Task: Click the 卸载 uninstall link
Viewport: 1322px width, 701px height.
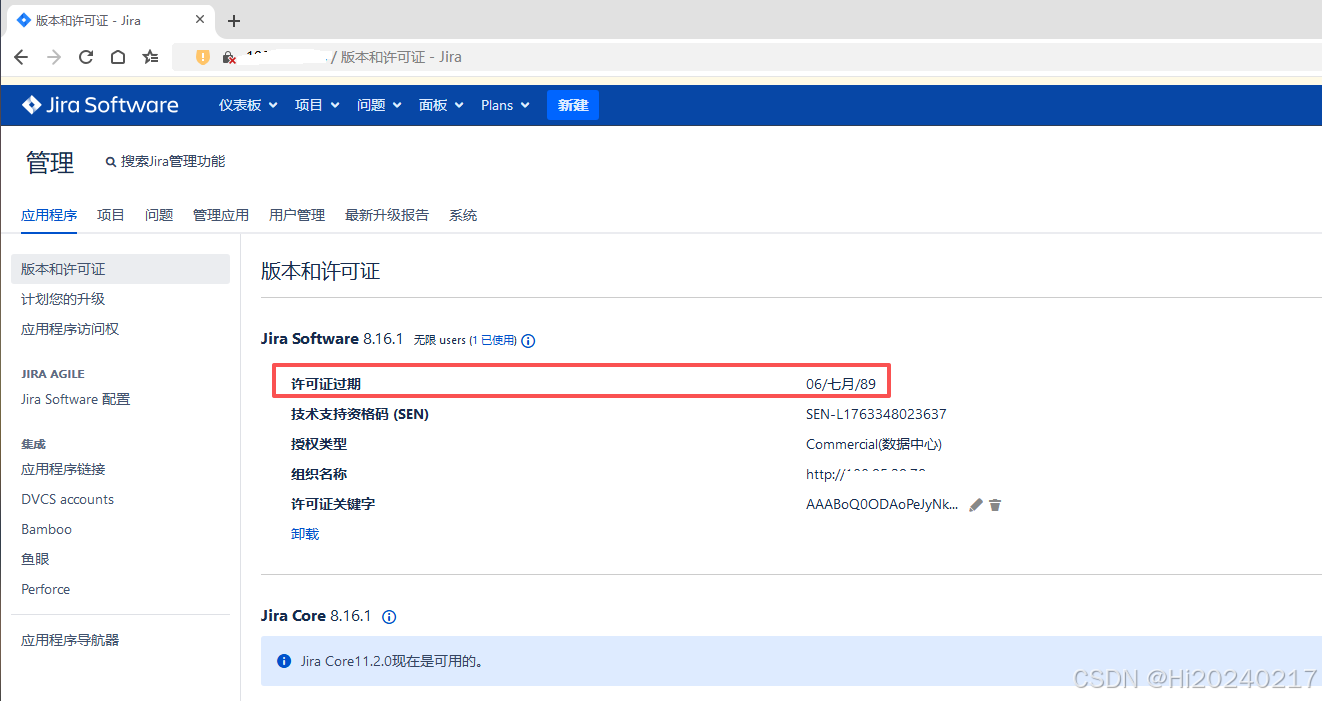Action: point(305,534)
